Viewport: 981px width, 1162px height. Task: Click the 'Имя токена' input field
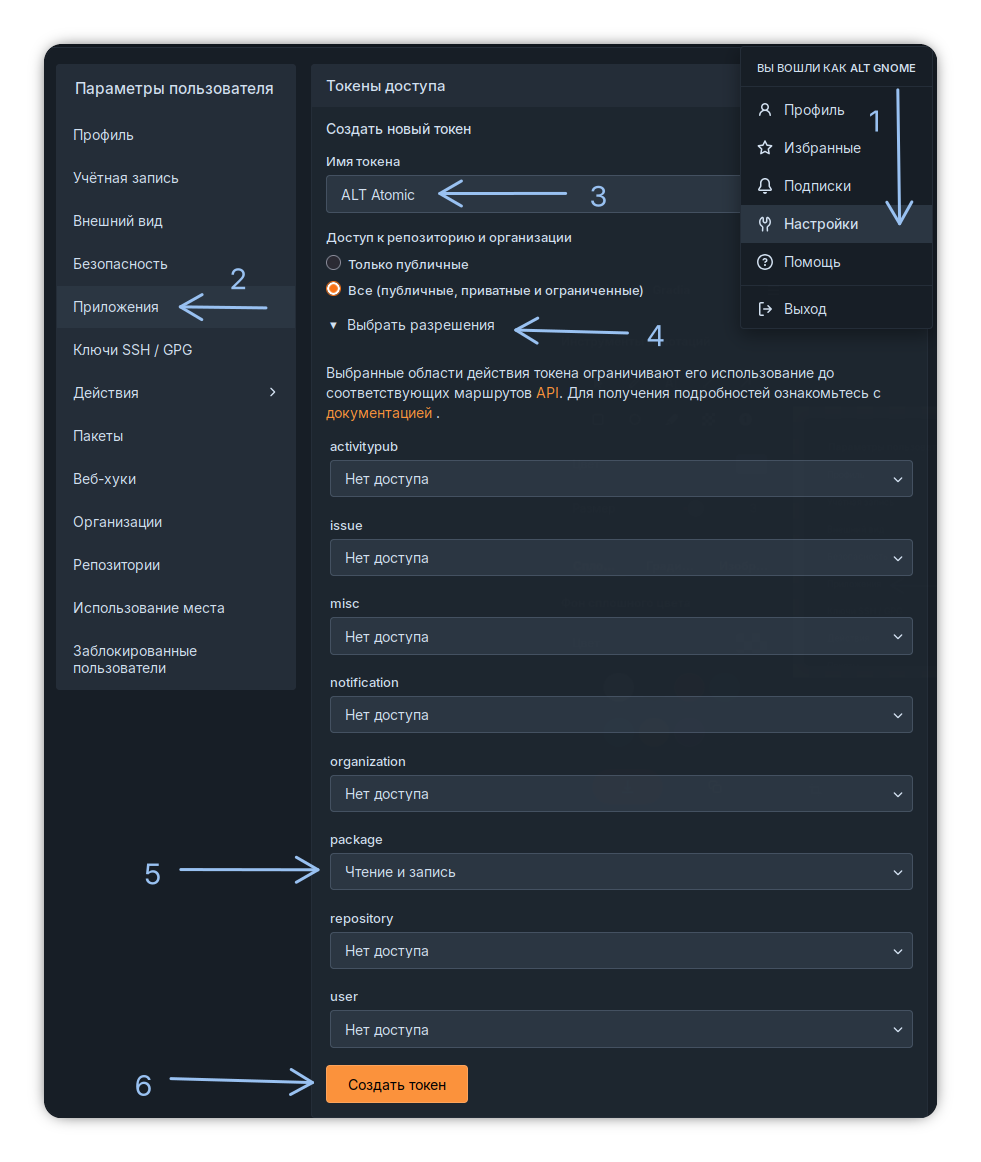pos(530,195)
